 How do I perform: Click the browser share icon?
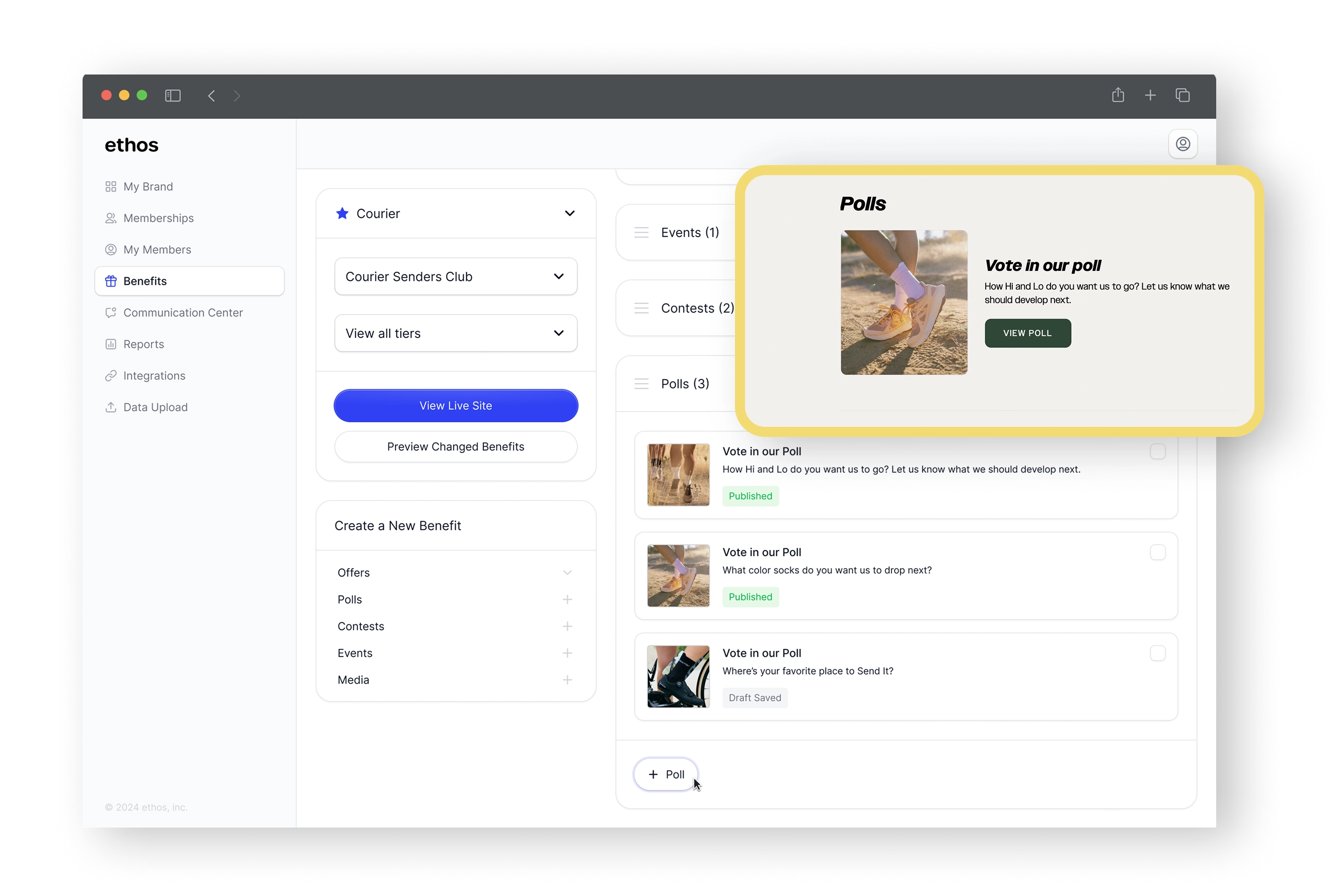pos(1118,95)
